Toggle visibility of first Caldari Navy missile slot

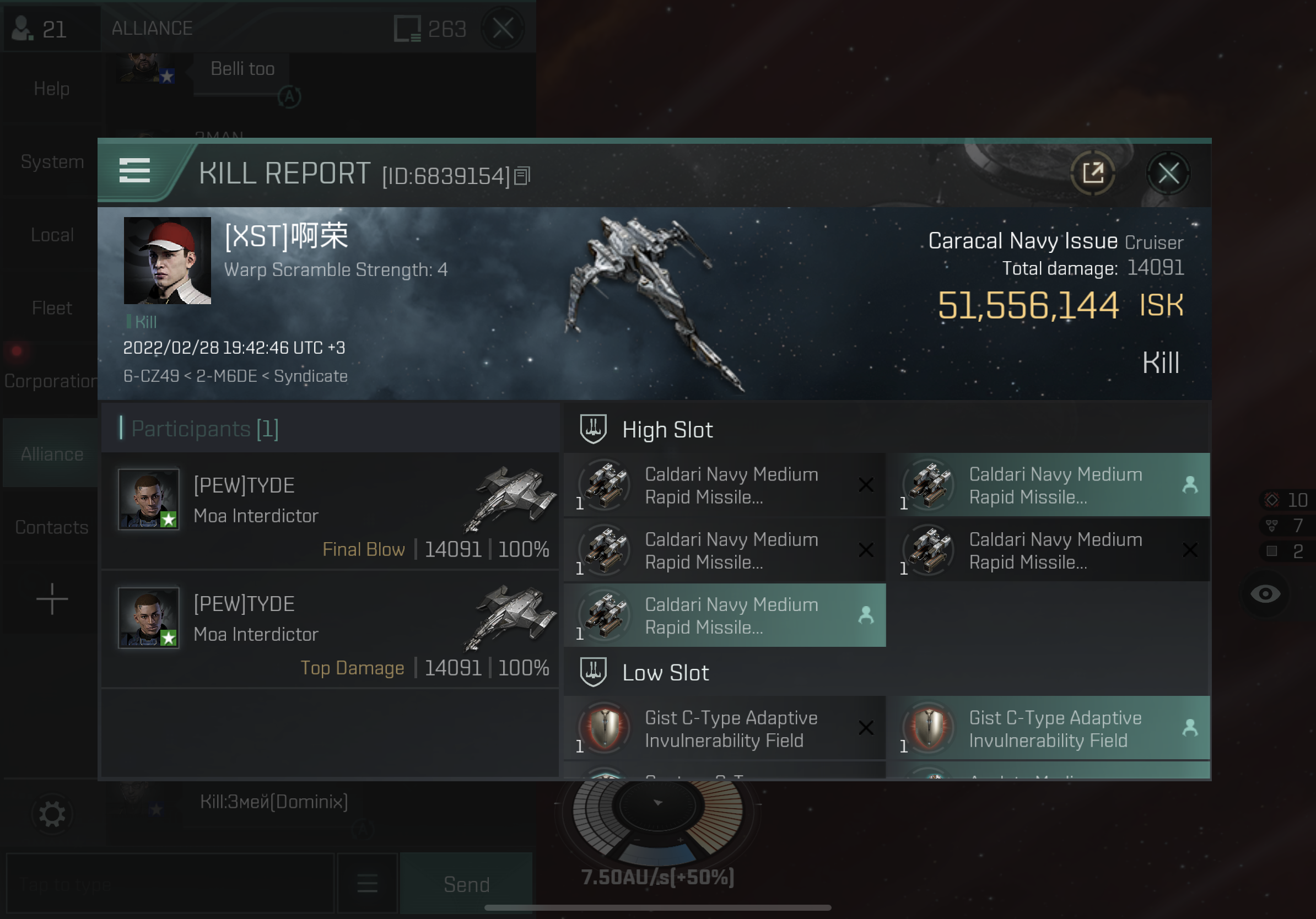click(863, 484)
